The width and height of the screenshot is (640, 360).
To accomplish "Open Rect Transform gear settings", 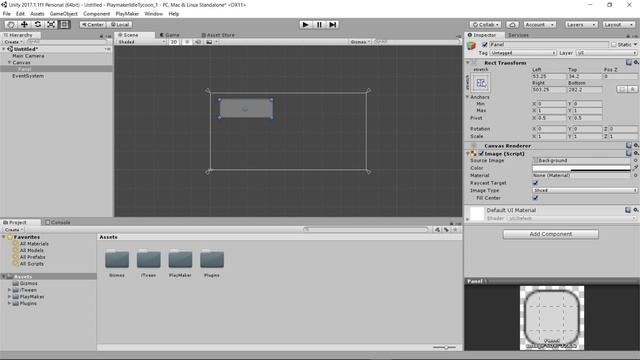I will [636, 62].
